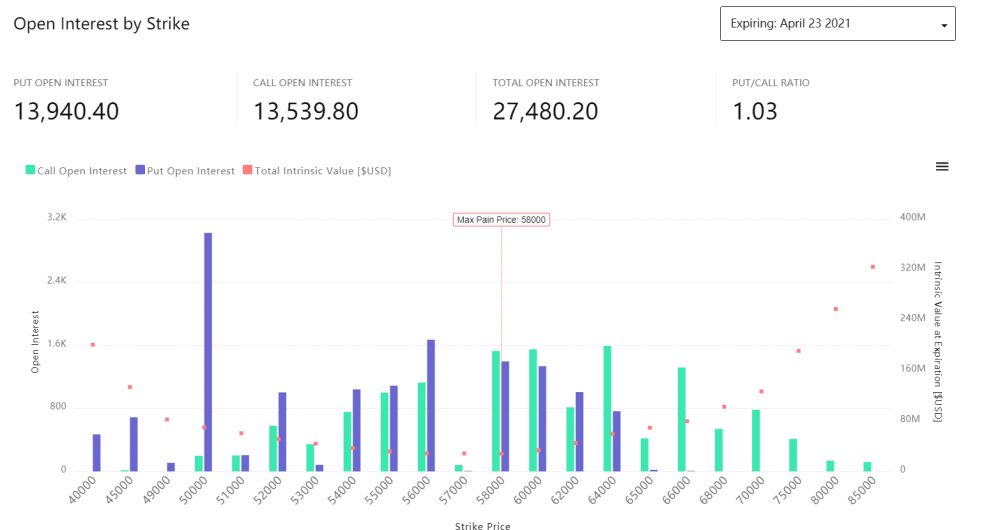Click the expiry dropdown caret arrow
The width and height of the screenshot is (1000, 530).
tap(943, 25)
